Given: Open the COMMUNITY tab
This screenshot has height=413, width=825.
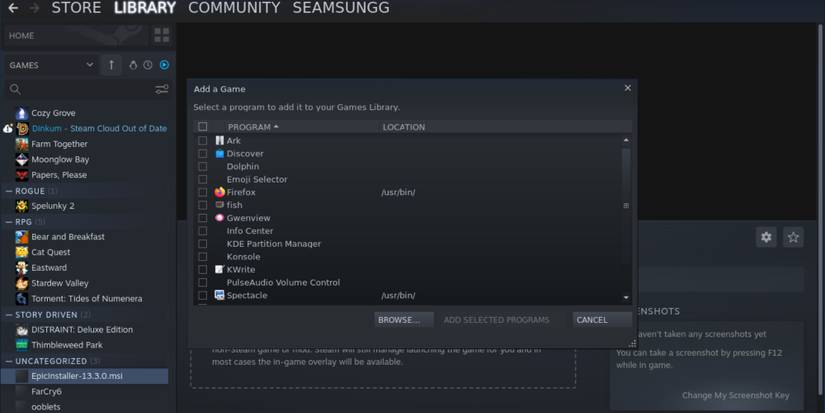Looking at the screenshot, I should [x=234, y=8].
